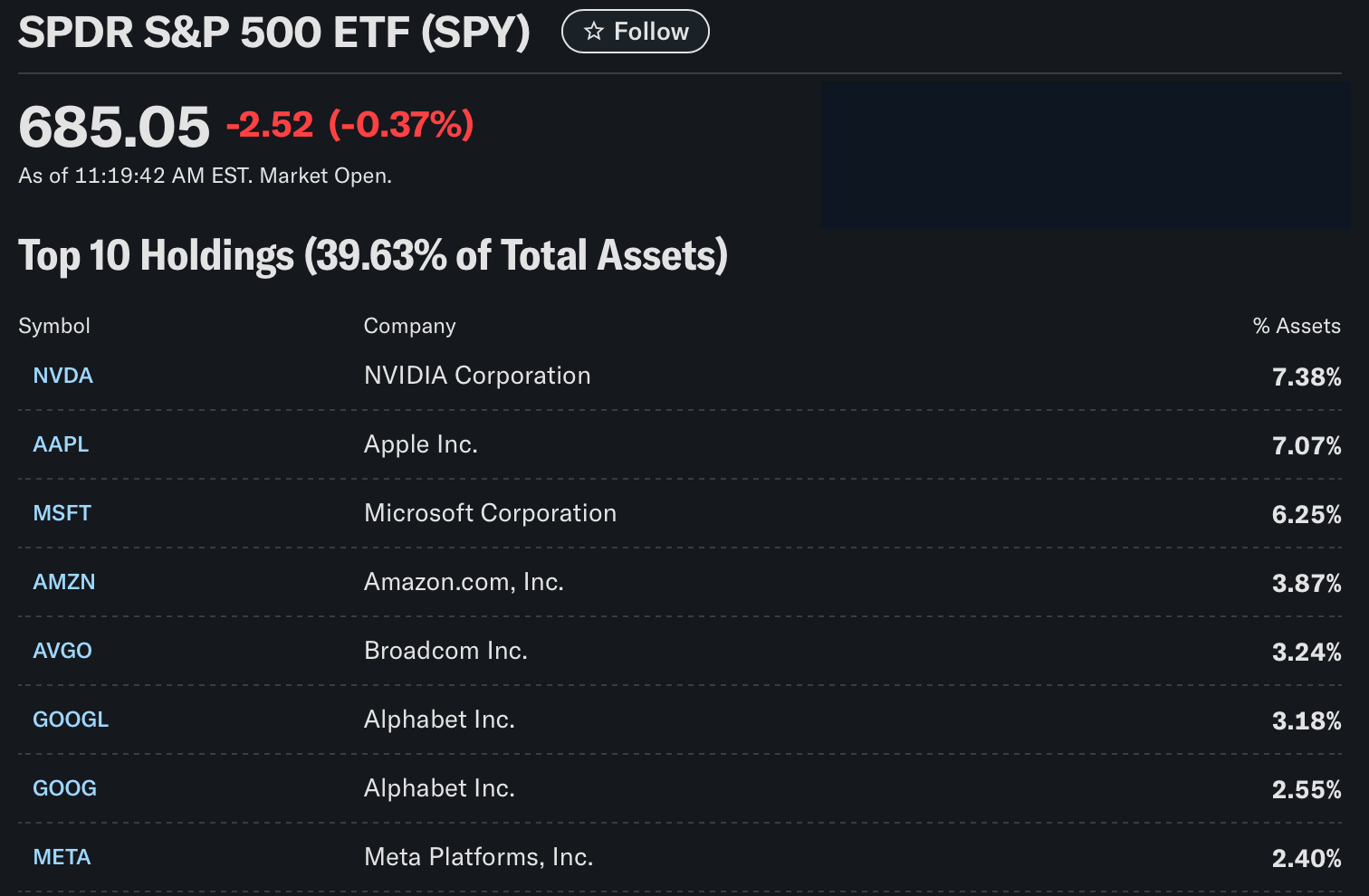Click the GOOGL symbol link
Viewport: 1369px width, 896px height.
[x=71, y=720]
